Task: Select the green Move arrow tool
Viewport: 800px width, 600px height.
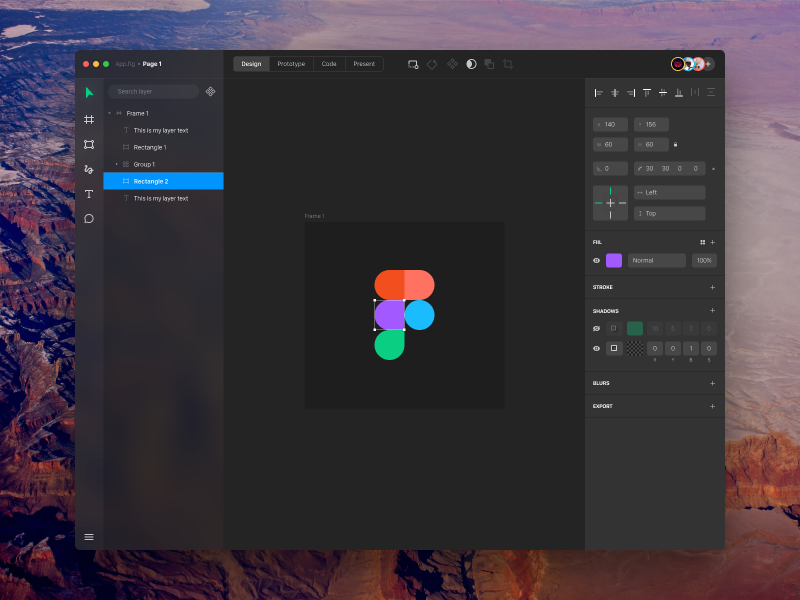Action: tap(89, 92)
